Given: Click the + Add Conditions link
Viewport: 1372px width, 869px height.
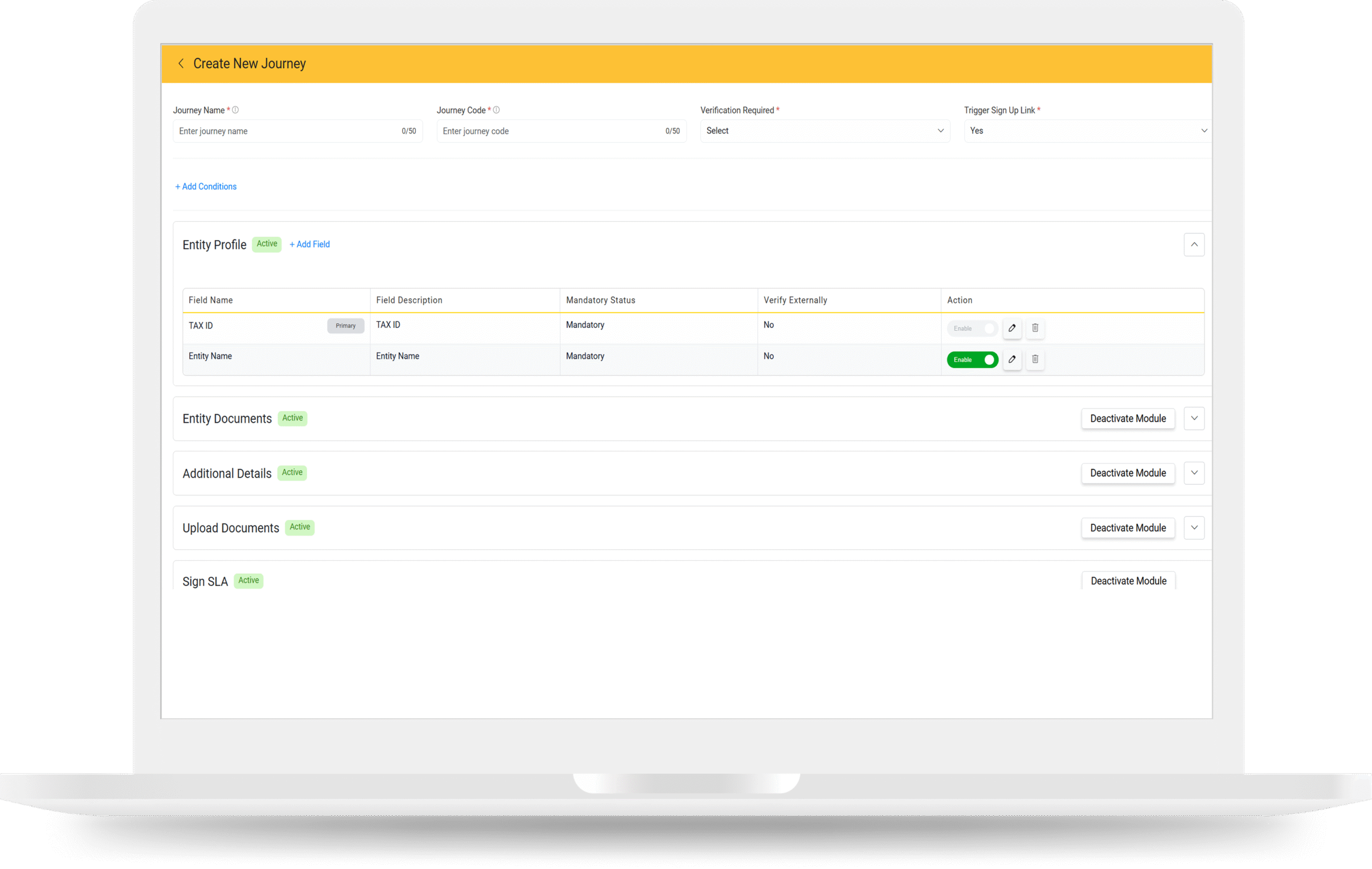Looking at the screenshot, I should 206,186.
